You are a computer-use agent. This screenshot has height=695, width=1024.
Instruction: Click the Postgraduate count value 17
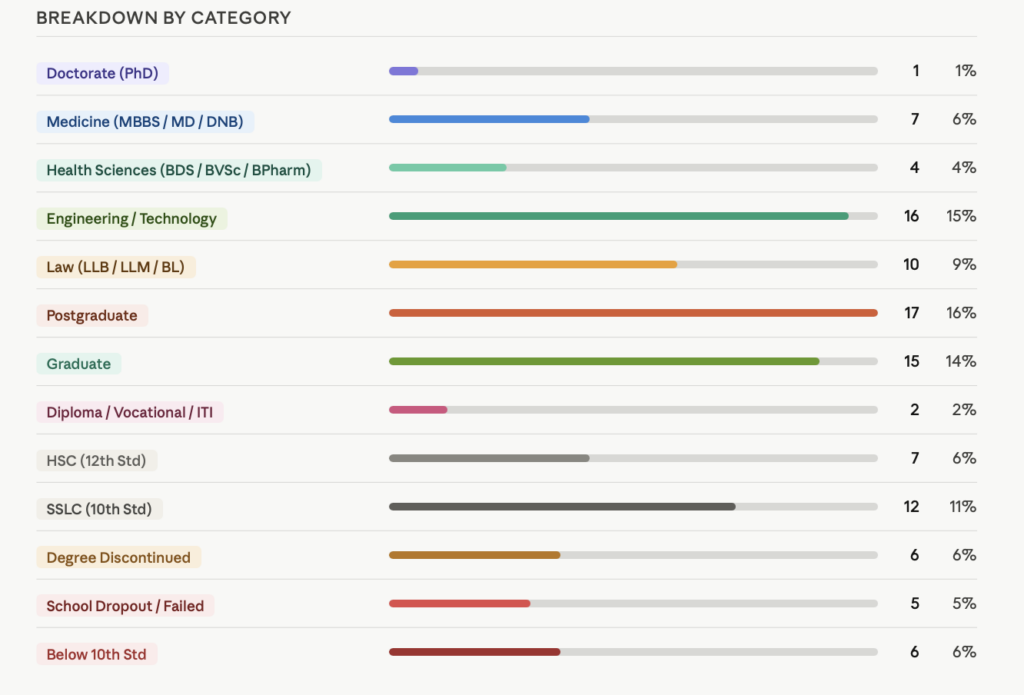[912, 313]
